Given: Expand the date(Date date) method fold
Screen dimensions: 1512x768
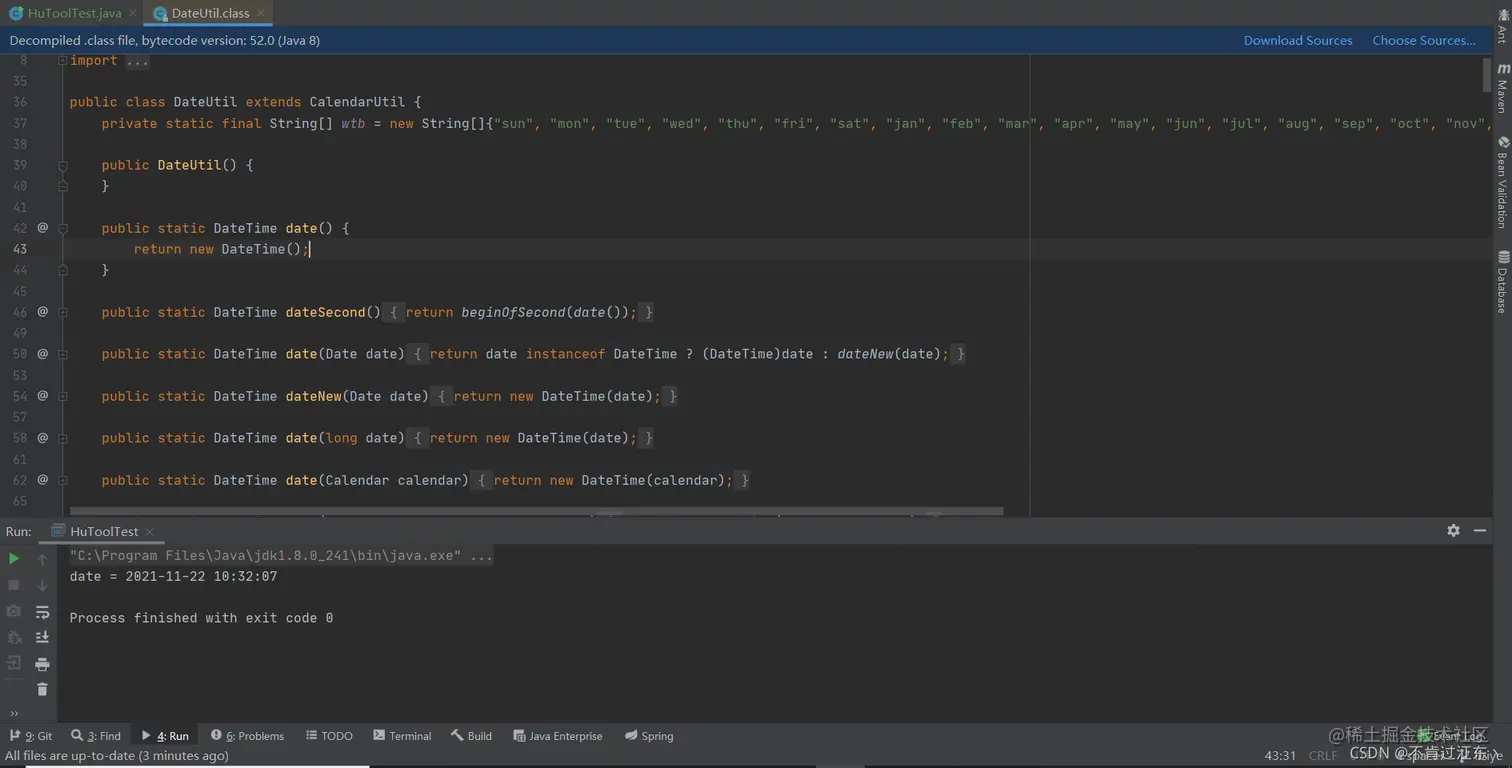Looking at the screenshot, I should (62, 354).
